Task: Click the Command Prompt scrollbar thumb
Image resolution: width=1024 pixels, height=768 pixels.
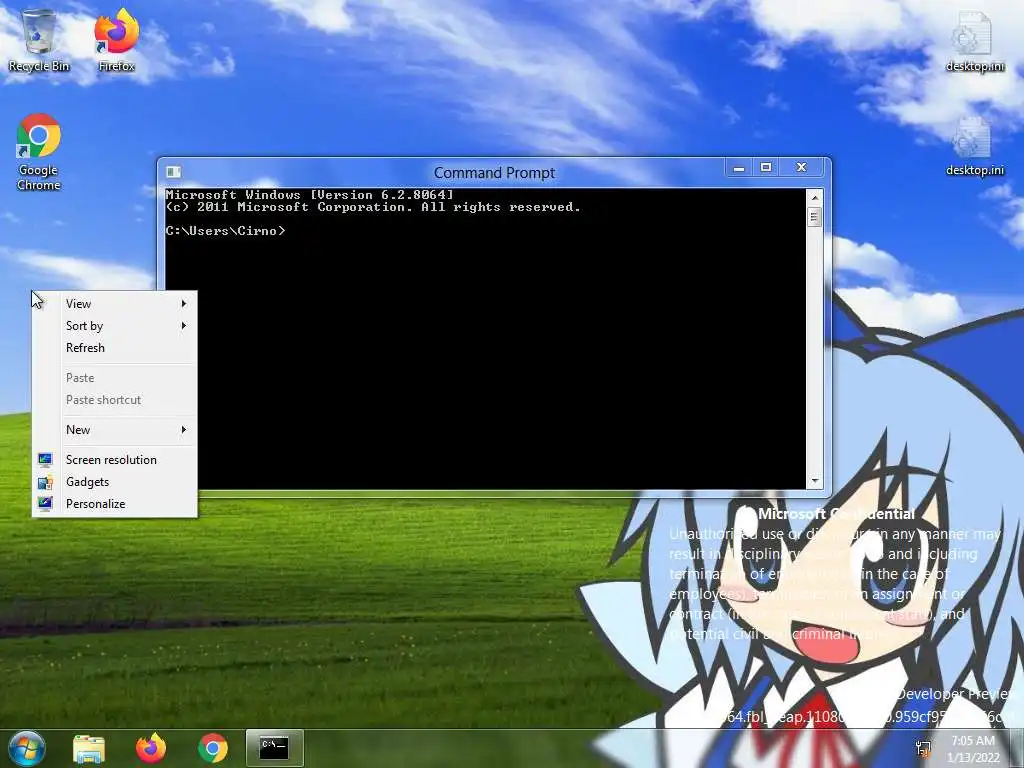Action: point(814,217)
